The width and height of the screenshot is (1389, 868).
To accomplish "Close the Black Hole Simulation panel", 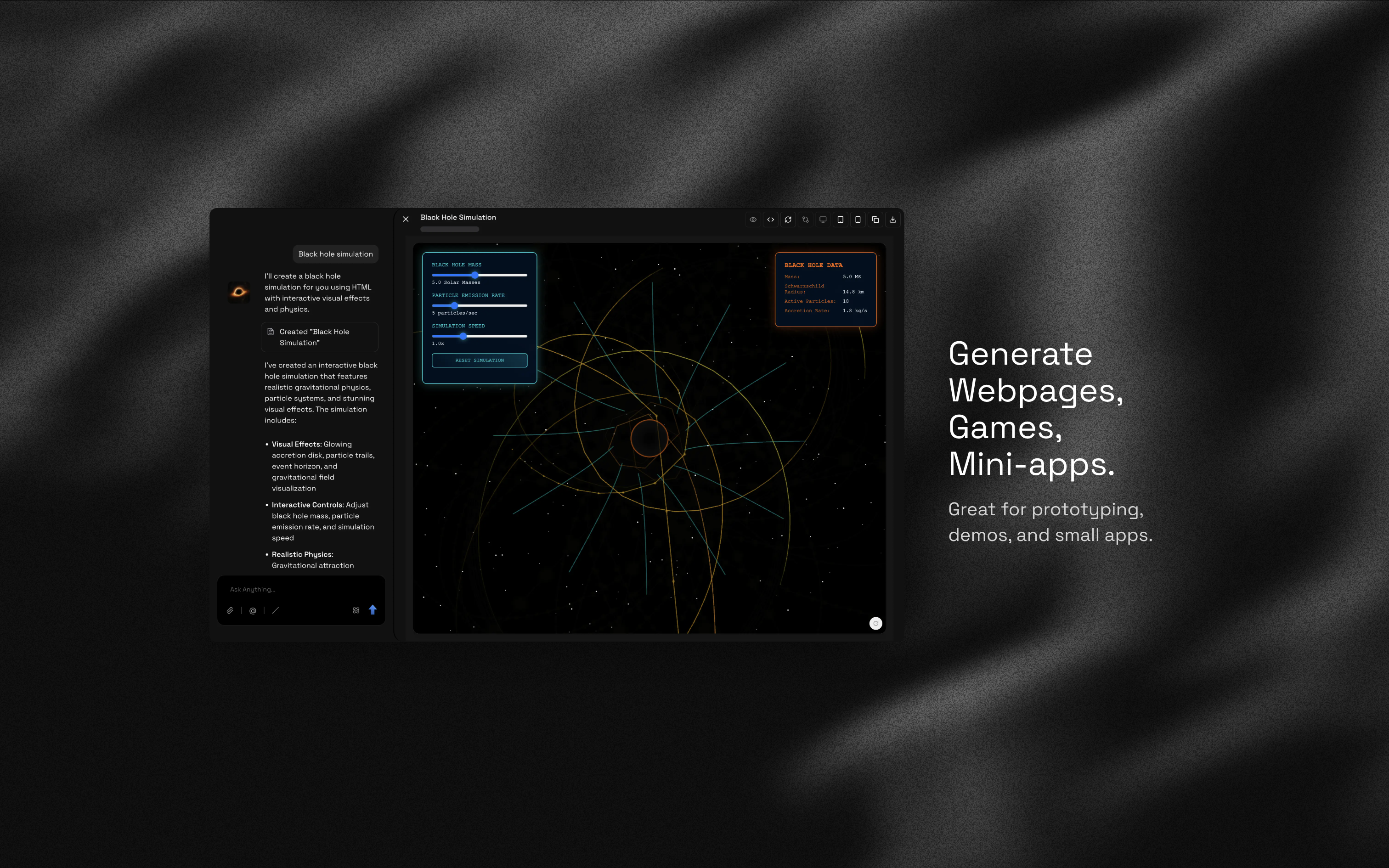I will coord(406,220).
